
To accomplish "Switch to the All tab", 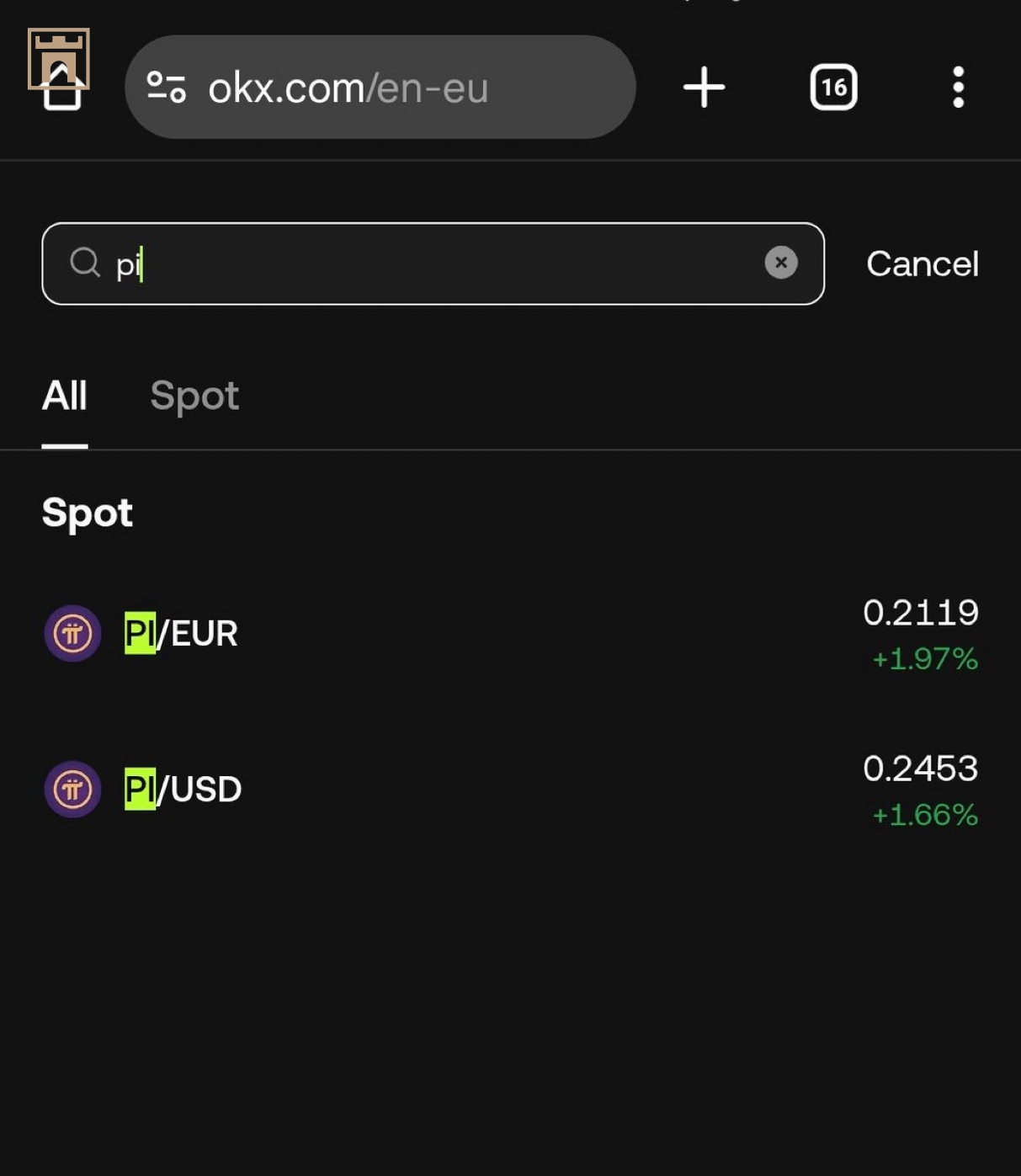I will point(65,396).
